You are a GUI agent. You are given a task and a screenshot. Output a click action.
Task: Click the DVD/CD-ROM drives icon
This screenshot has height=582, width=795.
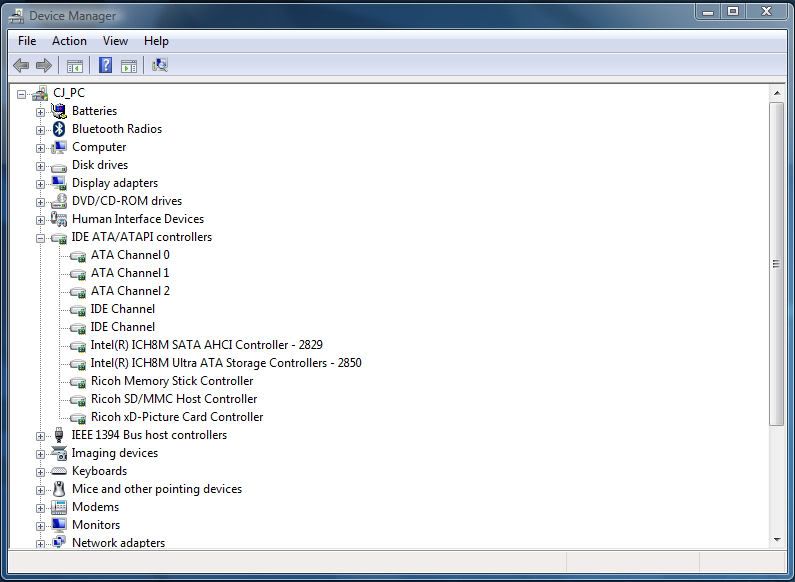point(59,201)
